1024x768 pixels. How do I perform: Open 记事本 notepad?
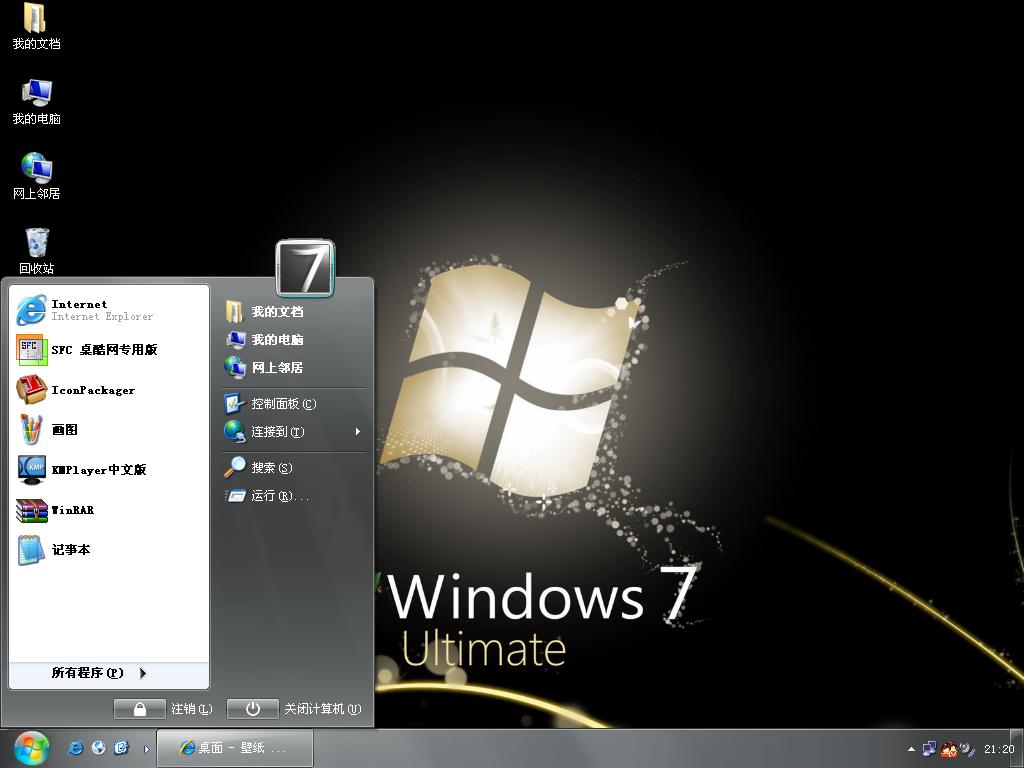tap(108, 550)
